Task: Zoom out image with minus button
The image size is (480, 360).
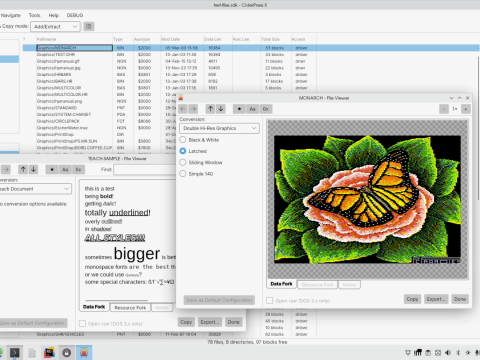Action: [444, 109]
